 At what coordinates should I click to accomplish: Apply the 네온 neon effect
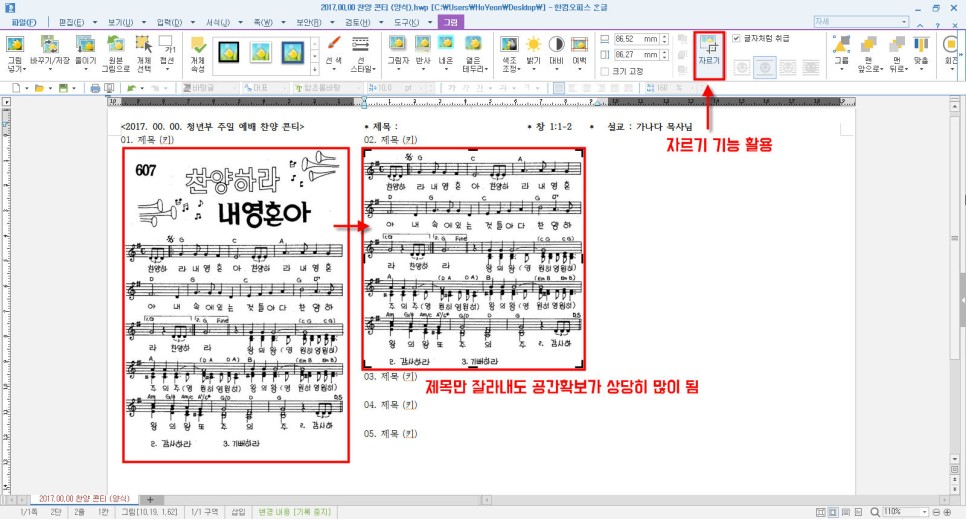point(445,43)
